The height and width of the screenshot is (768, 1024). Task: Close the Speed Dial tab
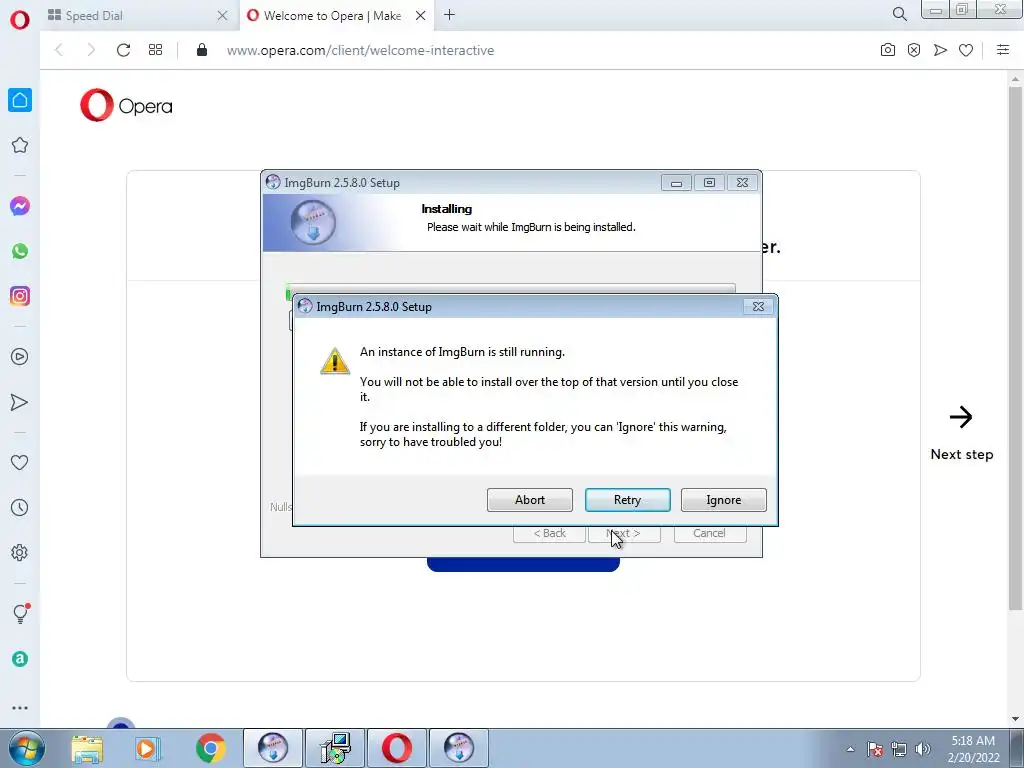click(222, 16)
